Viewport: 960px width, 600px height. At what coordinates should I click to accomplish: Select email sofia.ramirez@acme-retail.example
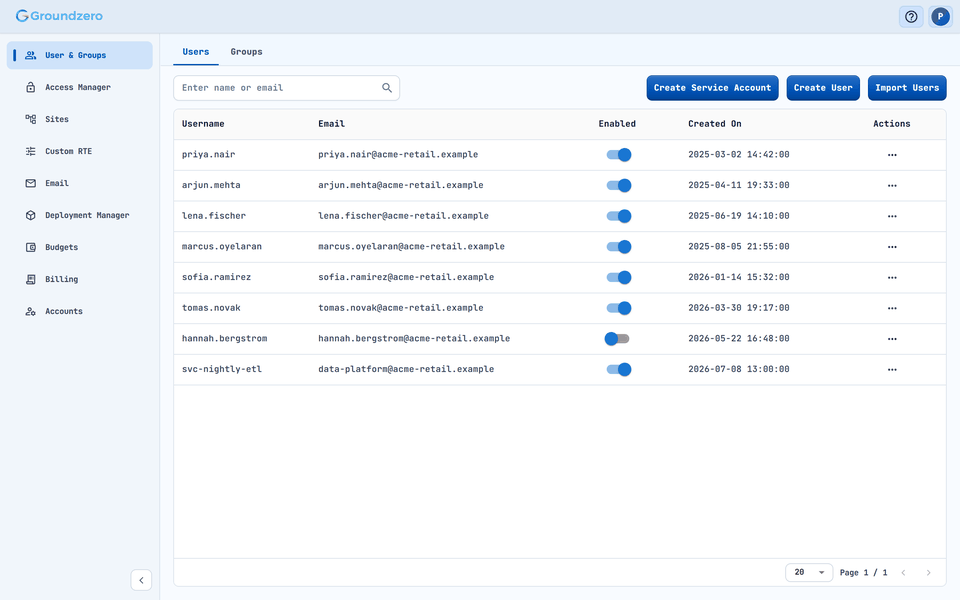406,277
